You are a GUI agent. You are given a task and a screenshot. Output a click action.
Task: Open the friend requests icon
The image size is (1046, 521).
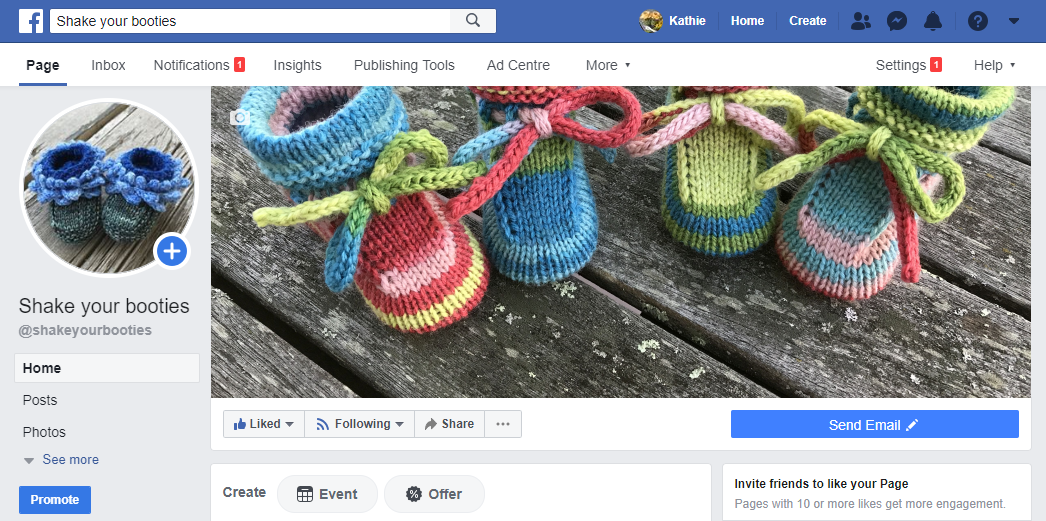(860, 21)
